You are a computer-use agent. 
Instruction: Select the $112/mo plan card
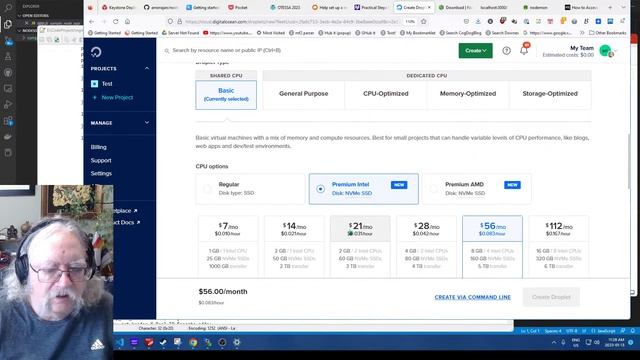558,247
